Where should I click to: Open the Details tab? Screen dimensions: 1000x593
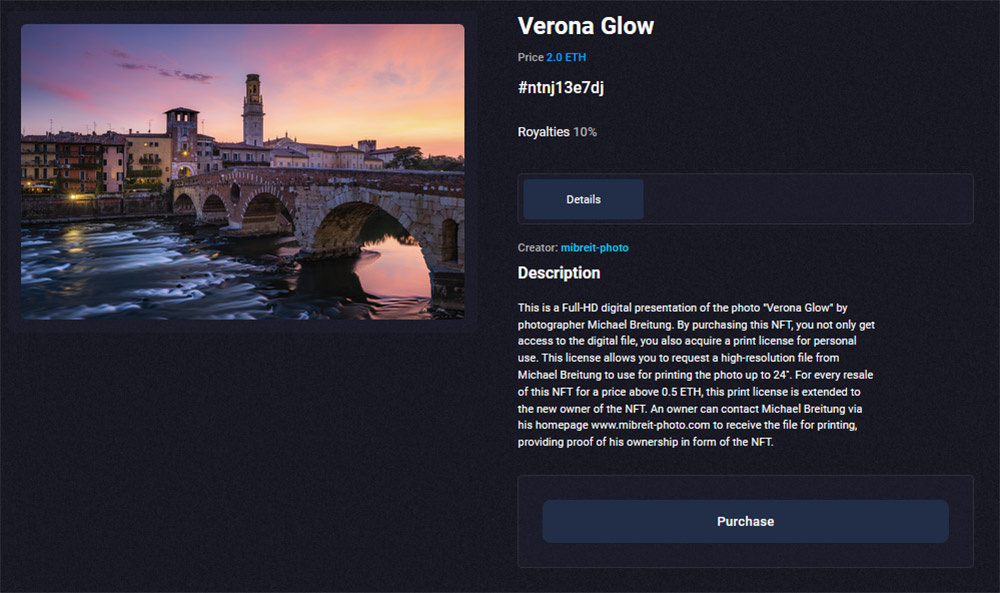583,199
